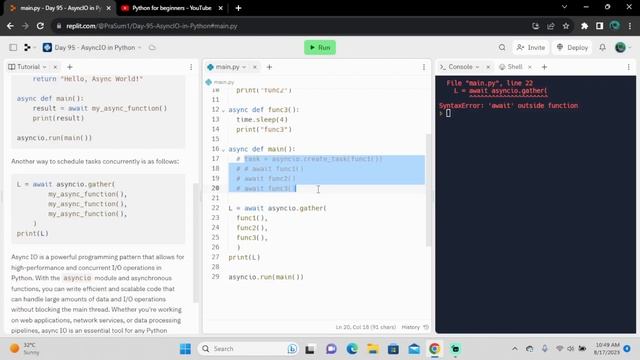
Task: Click the Deploy button
Action: [572, 47]
